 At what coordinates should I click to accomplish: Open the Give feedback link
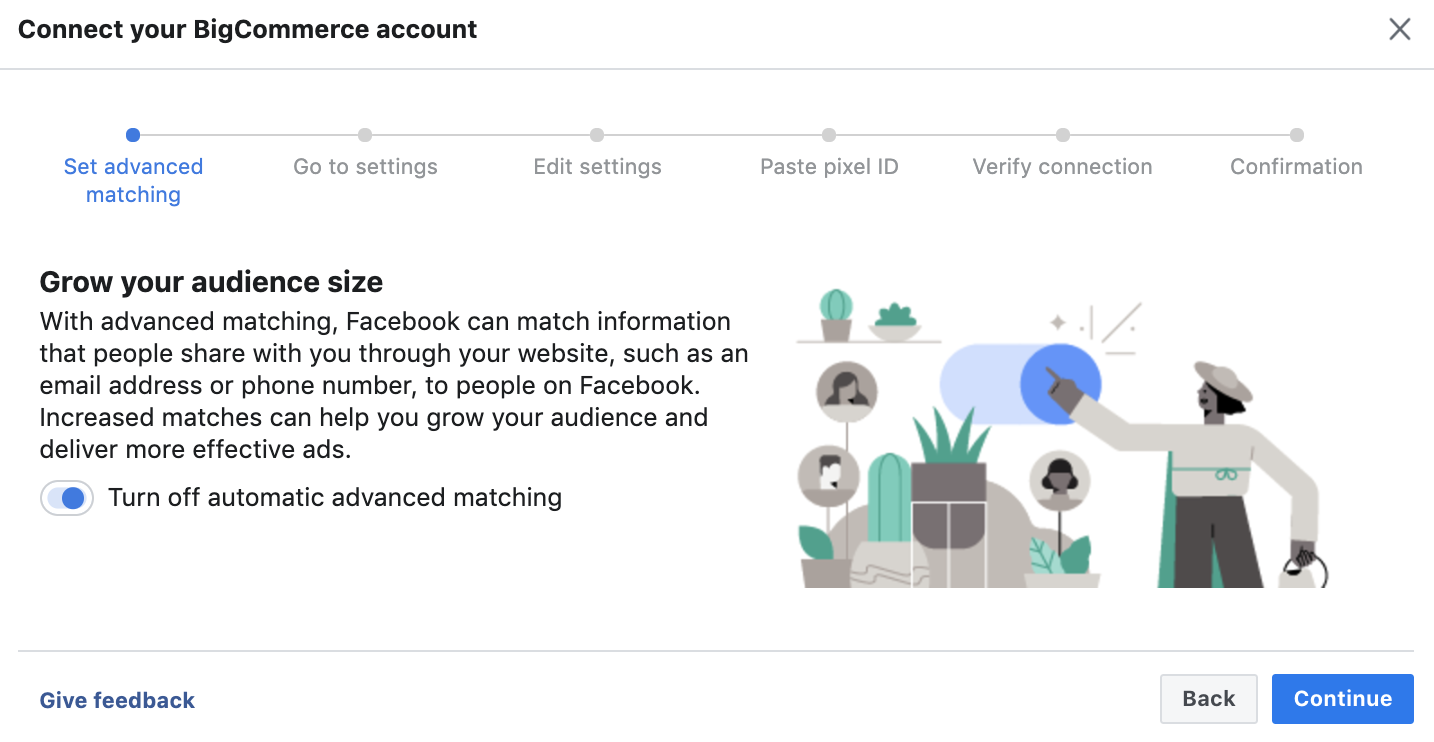(117, 700)
